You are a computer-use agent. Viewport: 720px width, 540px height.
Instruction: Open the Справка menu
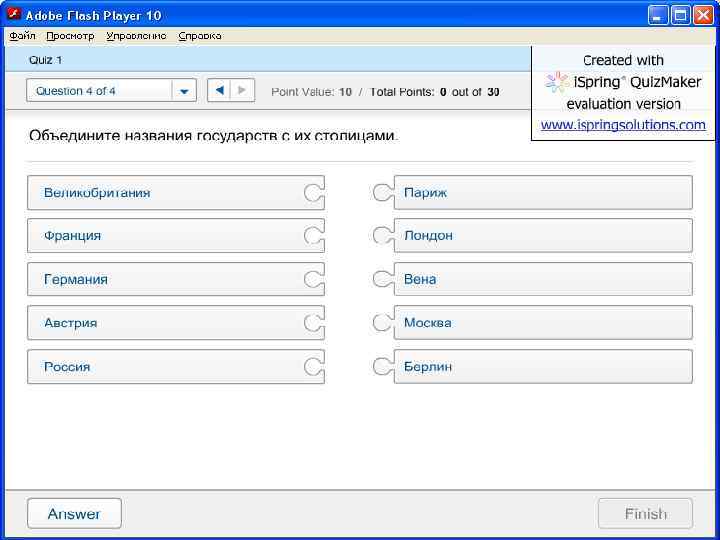(x=200, y=36)
